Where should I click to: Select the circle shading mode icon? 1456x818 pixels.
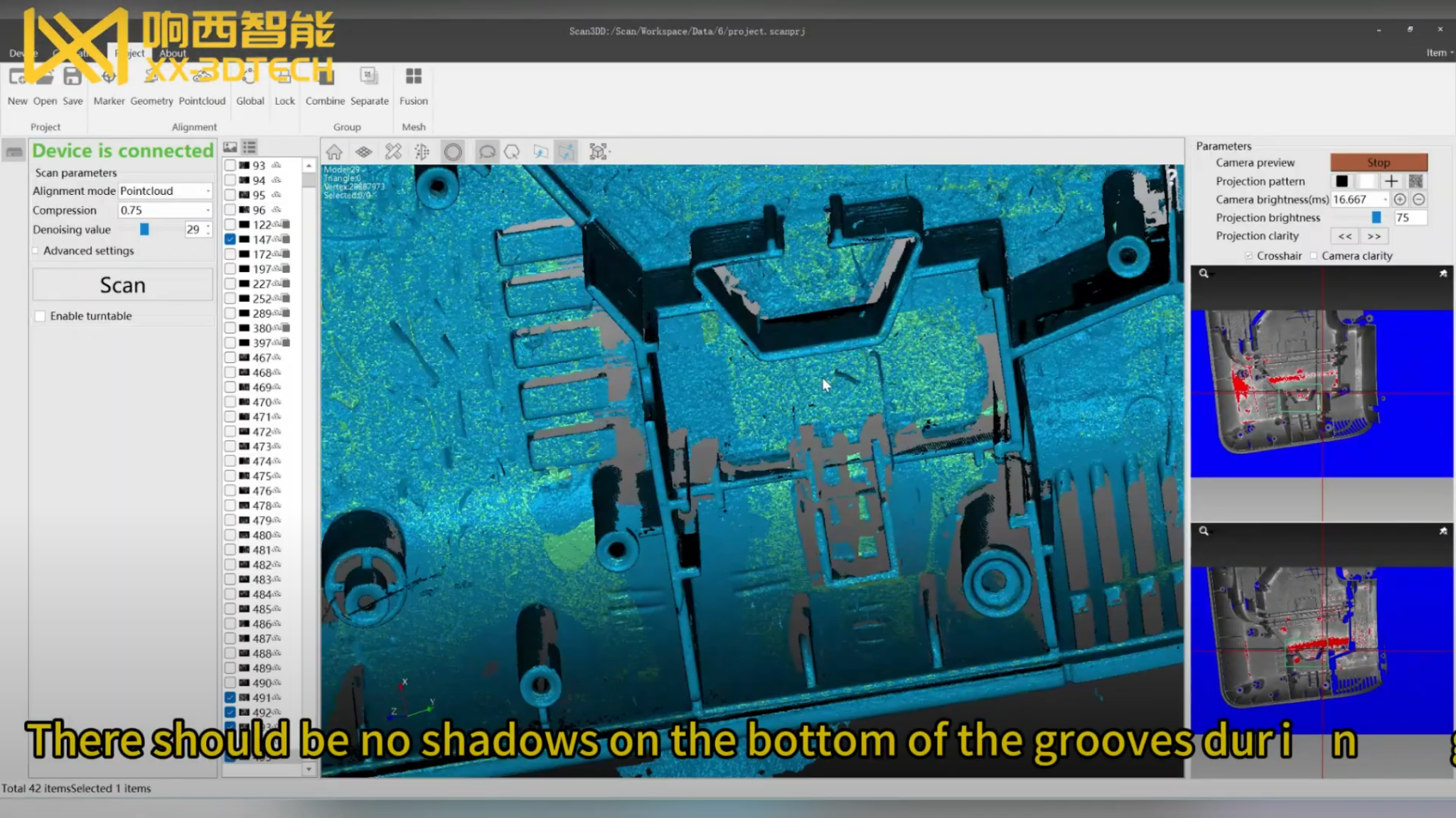coord(453,151)
